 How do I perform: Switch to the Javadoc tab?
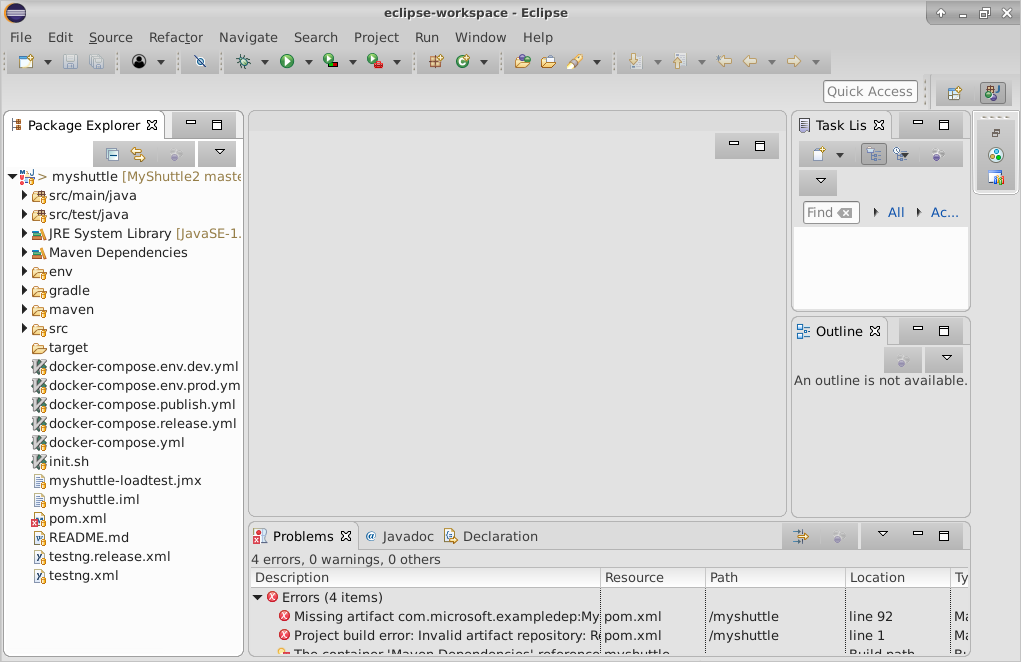[x=400, y=536]
